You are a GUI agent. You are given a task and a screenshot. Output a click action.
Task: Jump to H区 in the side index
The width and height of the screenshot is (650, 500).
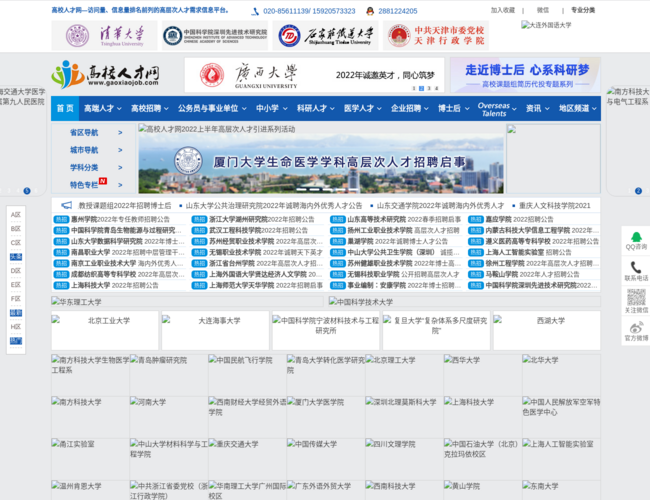point(16,327)
